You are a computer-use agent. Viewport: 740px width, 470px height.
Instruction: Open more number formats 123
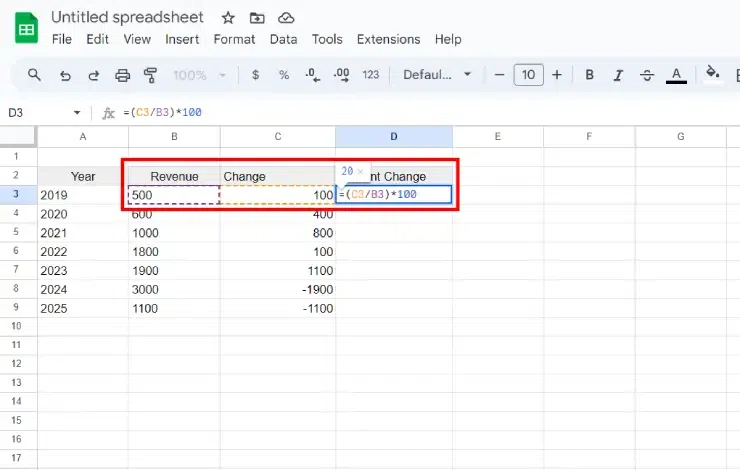point(370,75)
